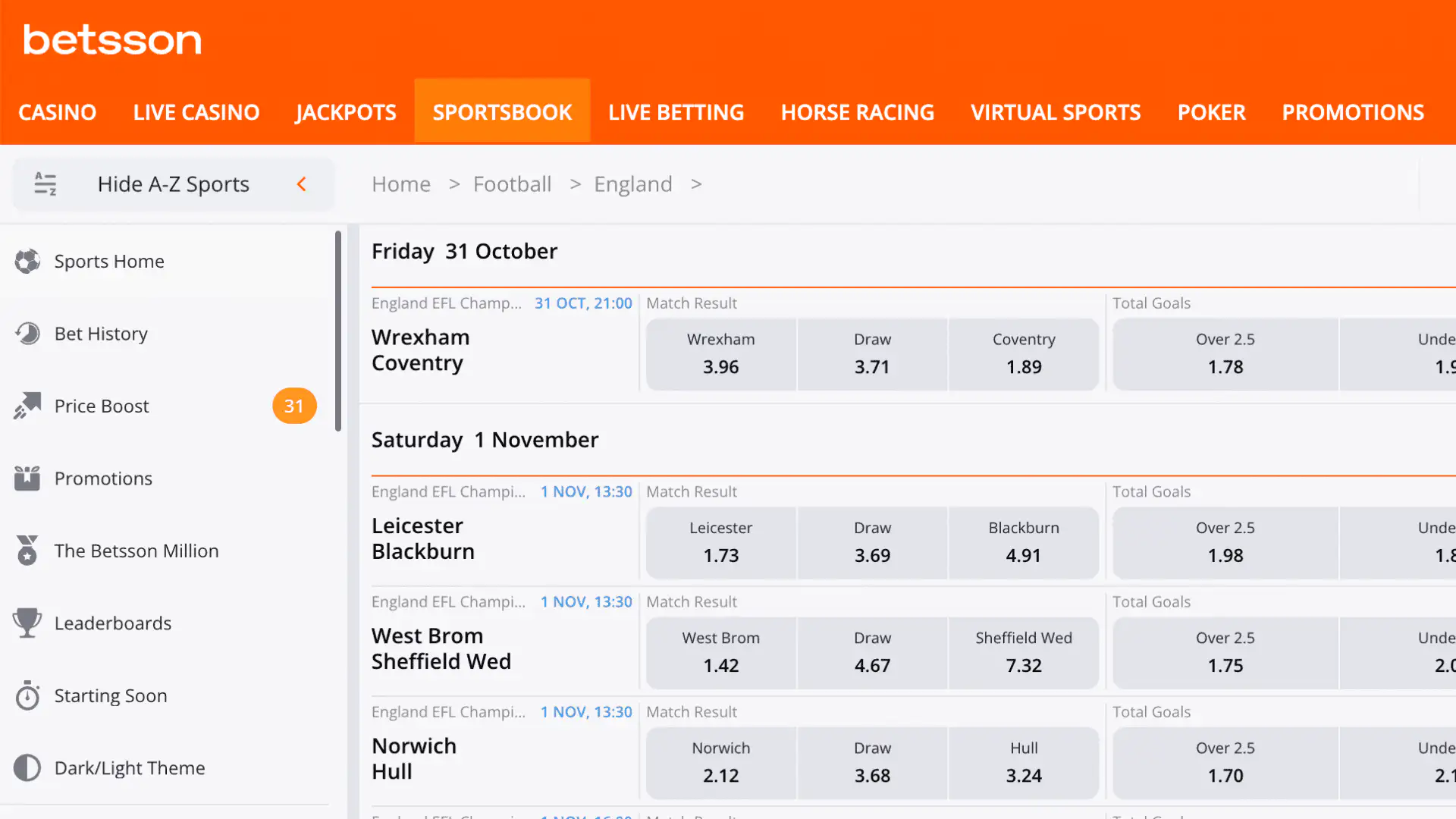1456x819 pixels.
Task: Expand the truncated England EFL Championship label
Action: pyautogui.click(x=447, y=303)
